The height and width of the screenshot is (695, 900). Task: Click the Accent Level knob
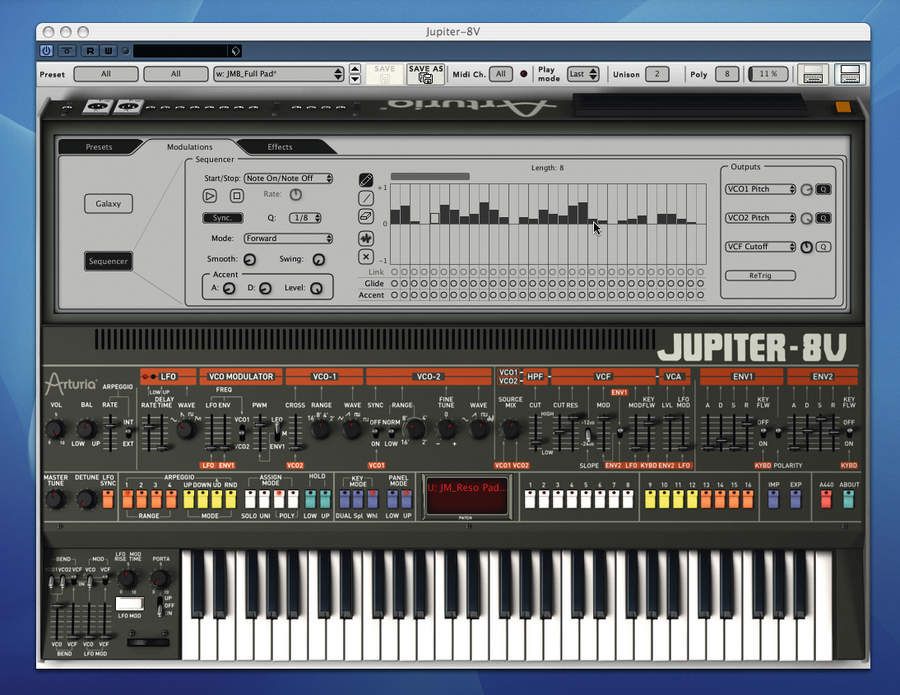tap(316, 288)
